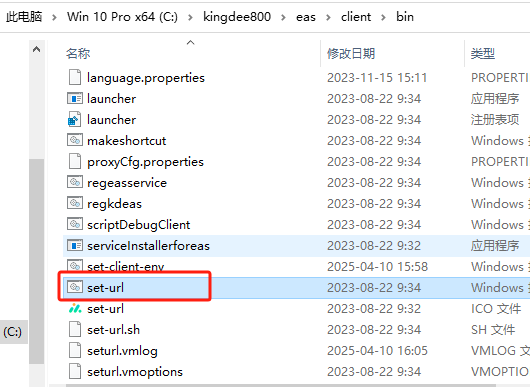
Task: Click the set-client-env batch file icon
Action: 75,266
